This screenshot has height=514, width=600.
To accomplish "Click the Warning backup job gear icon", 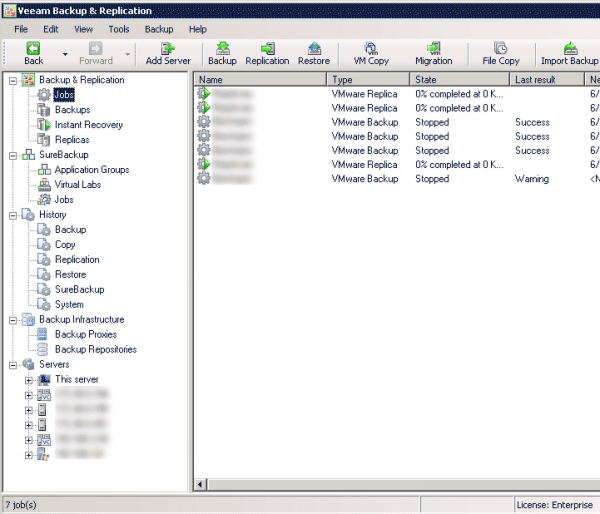I will click(x=204, y=178).
